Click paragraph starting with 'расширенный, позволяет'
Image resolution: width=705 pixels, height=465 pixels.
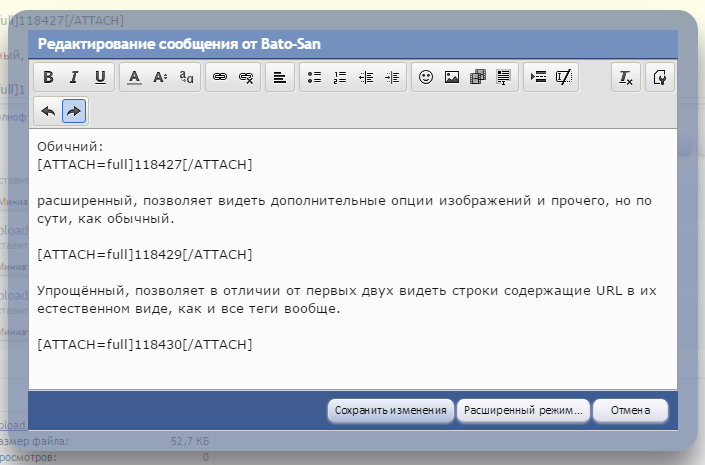coord(344,210)
